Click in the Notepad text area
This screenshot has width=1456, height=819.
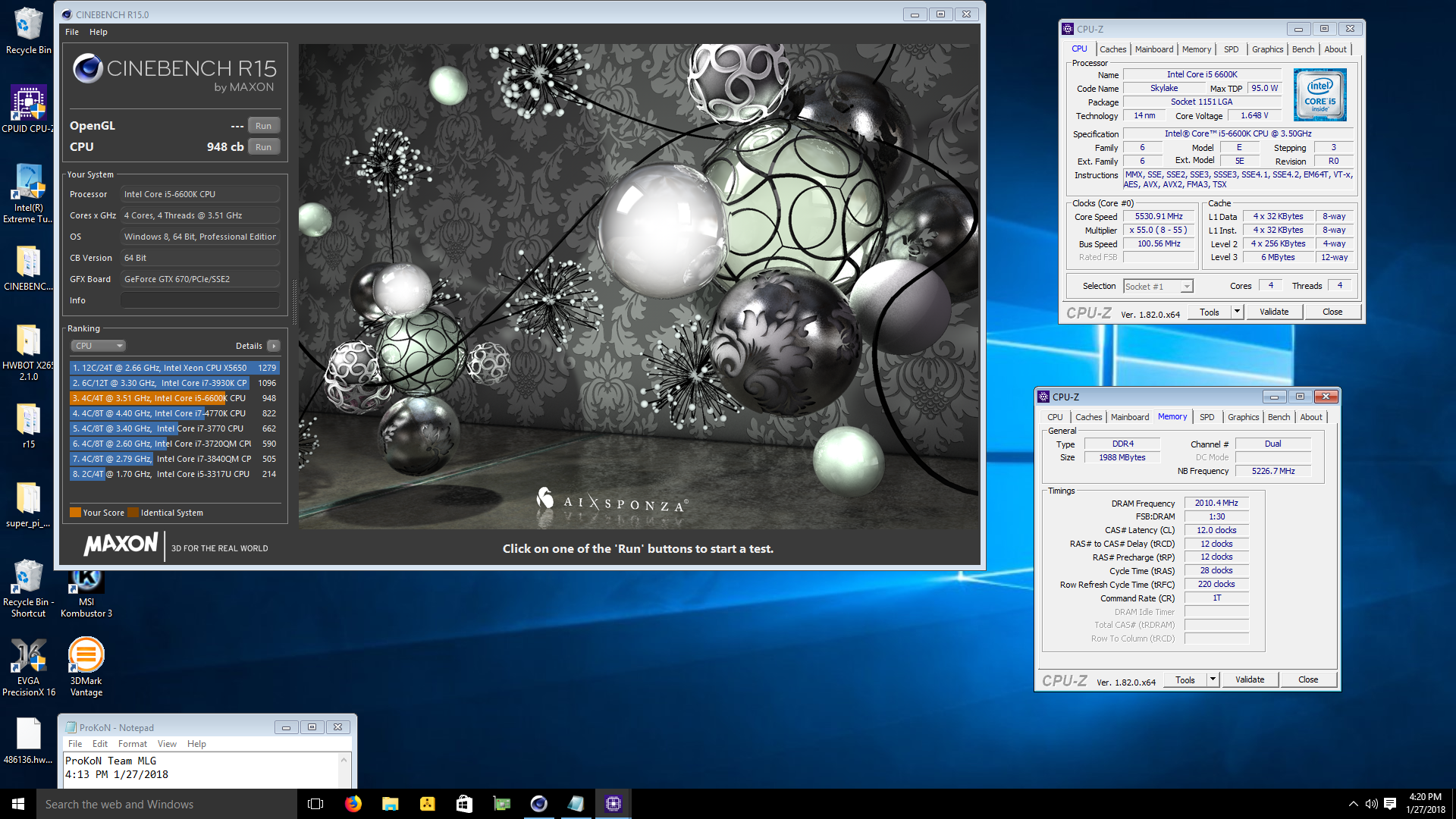200,770
